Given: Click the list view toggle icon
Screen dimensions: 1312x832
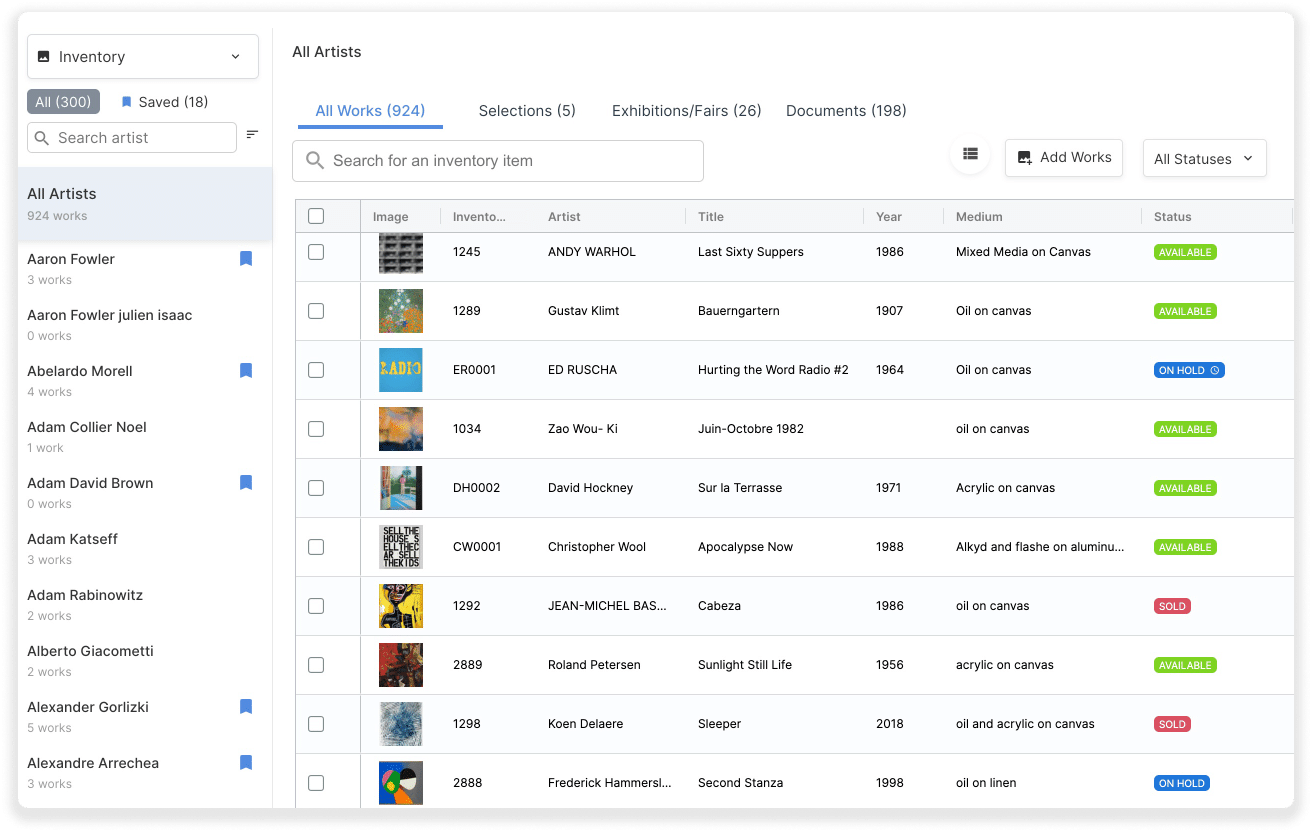Looking at the screenshot, I should [x=969, y=154].
